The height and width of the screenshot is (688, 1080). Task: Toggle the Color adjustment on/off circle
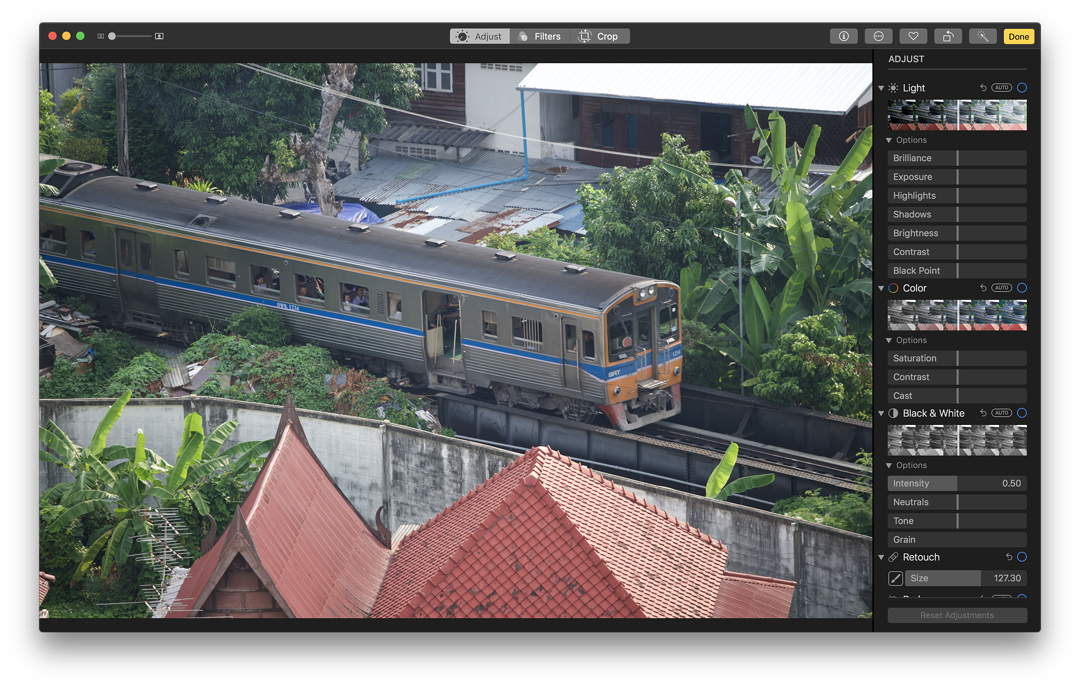[1021, 288]
